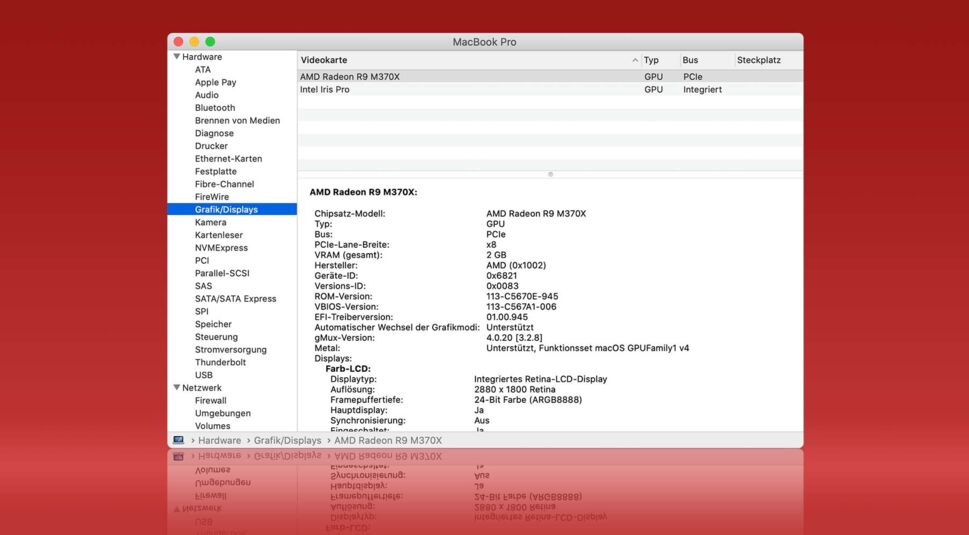Click the yellow minimize window button
This screenshot has width=969, height=535.
(x=194, y=41)
